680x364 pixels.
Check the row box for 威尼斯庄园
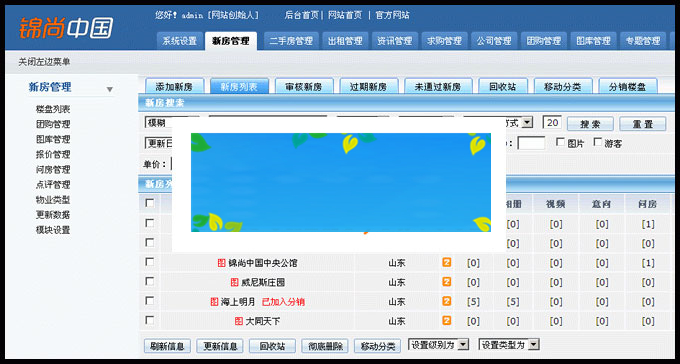coord(150,282)
